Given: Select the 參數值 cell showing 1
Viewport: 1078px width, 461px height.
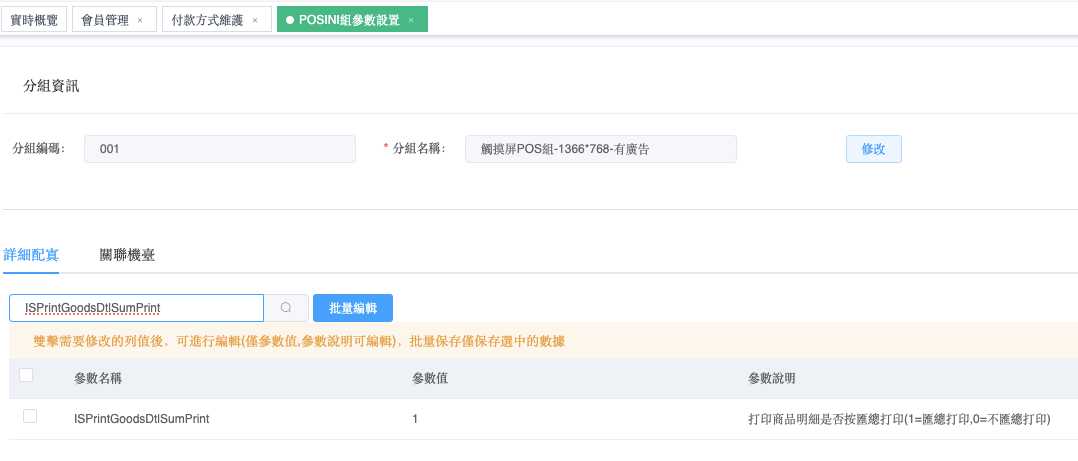Looking at the screenshot, I should [415, 419].
